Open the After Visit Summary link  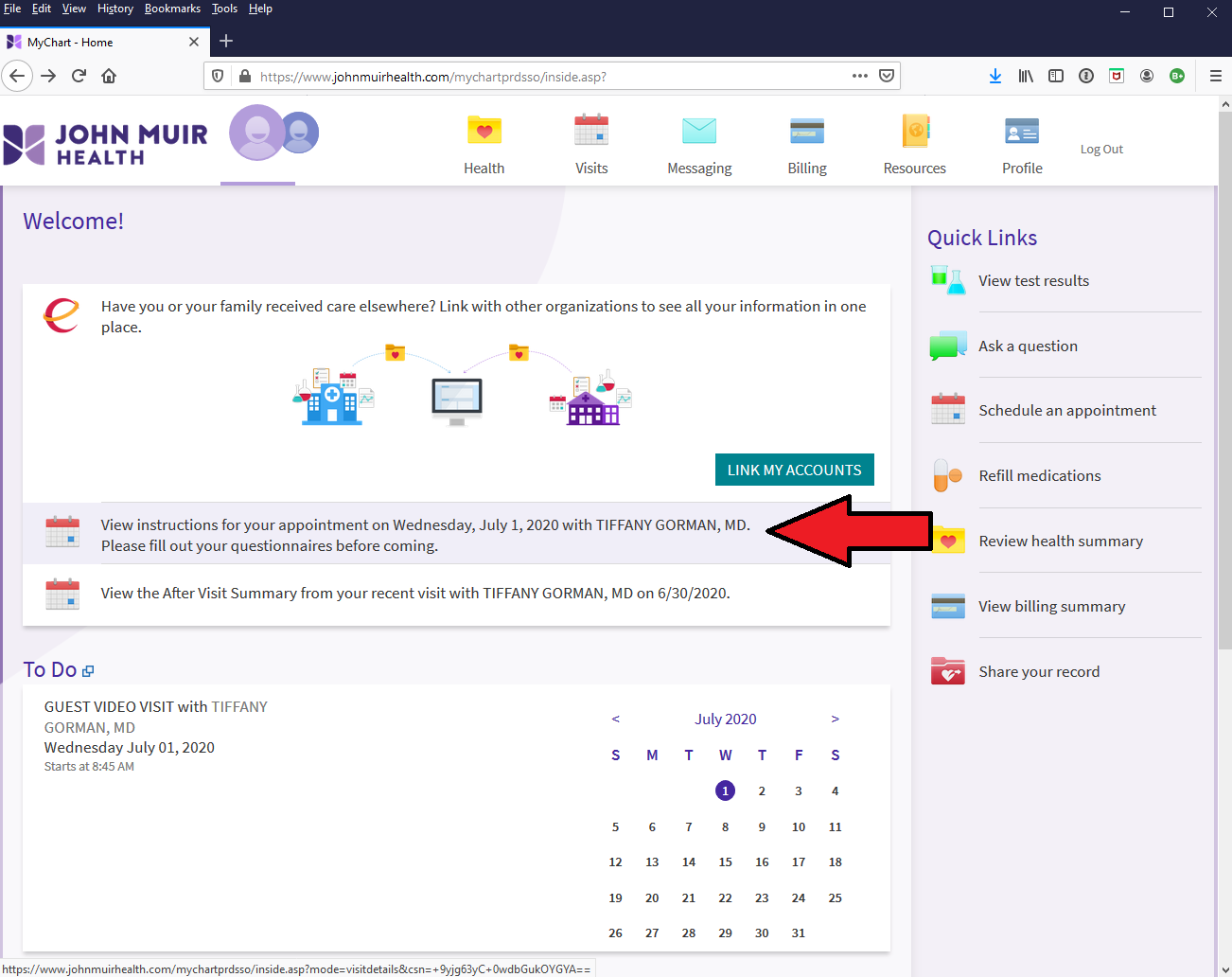[x=415, y=593]
